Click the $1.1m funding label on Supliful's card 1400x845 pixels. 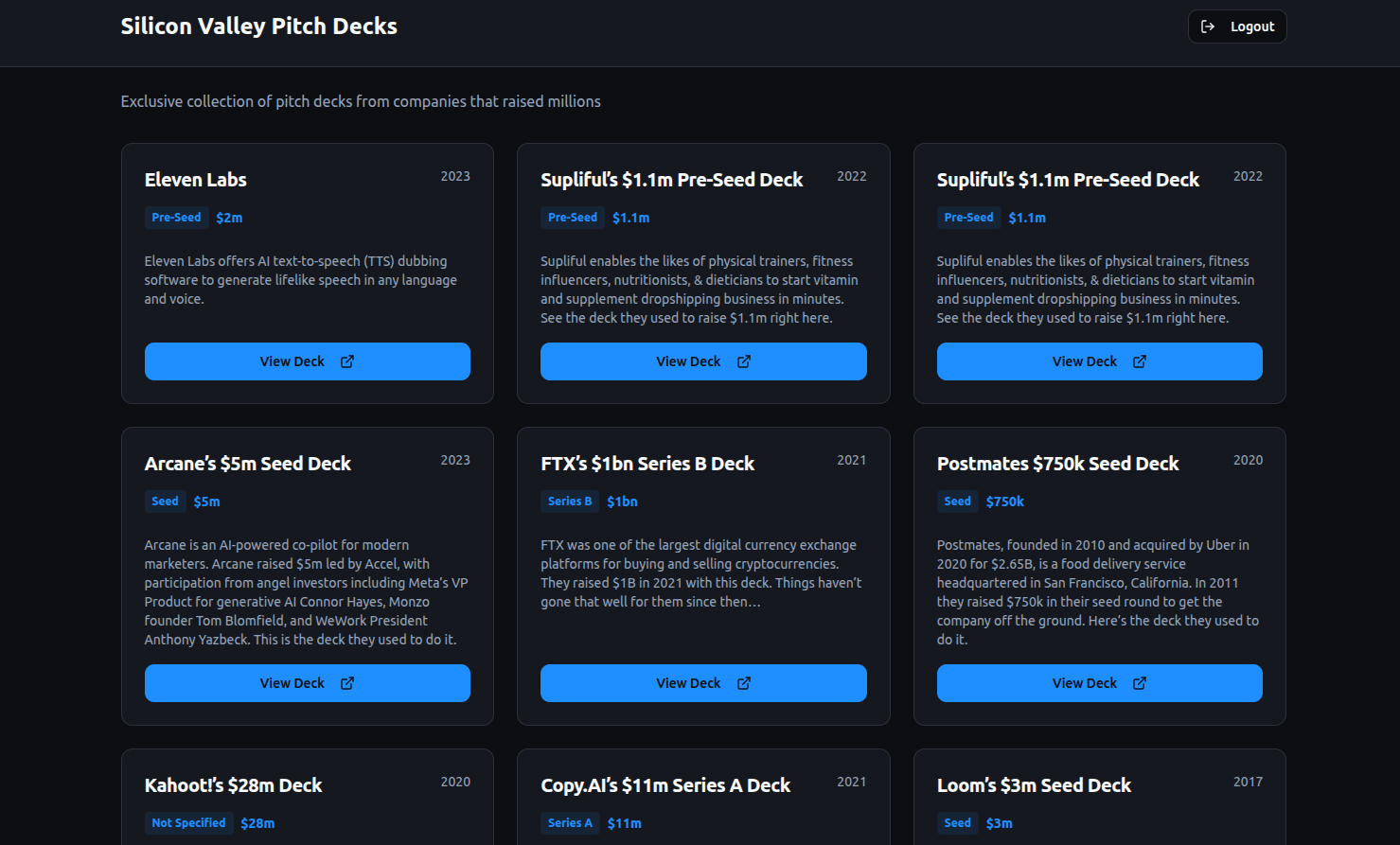(630, 218)
